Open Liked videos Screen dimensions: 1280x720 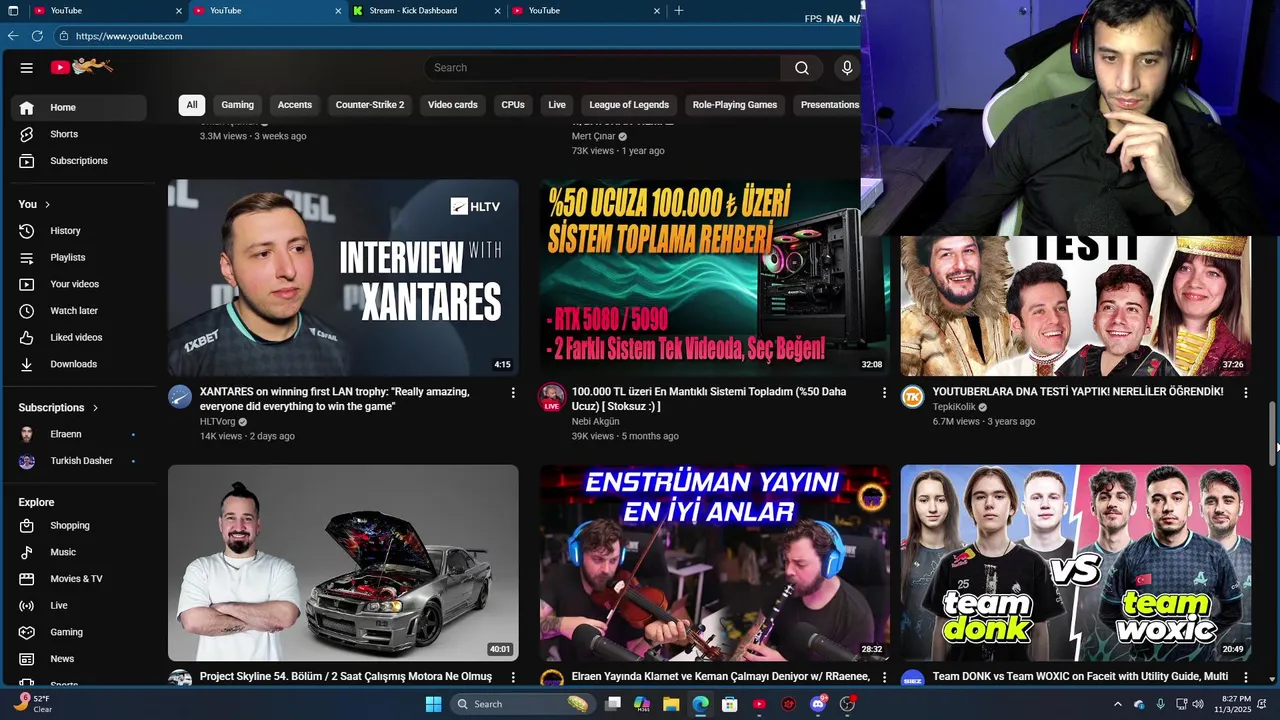point(79,338)
